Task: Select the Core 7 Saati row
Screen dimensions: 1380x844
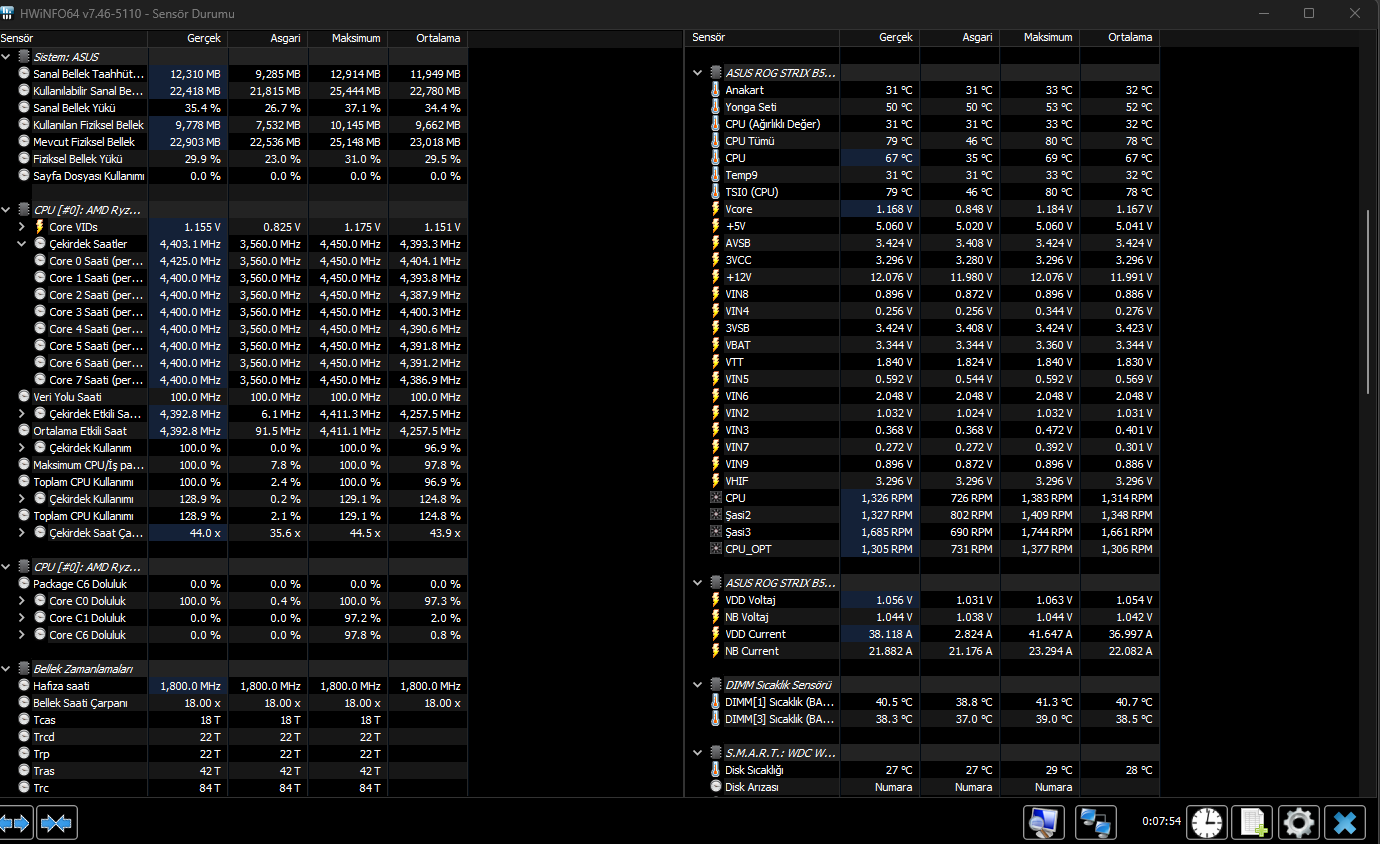Action: pyautogui.click(x=234, y=380)
